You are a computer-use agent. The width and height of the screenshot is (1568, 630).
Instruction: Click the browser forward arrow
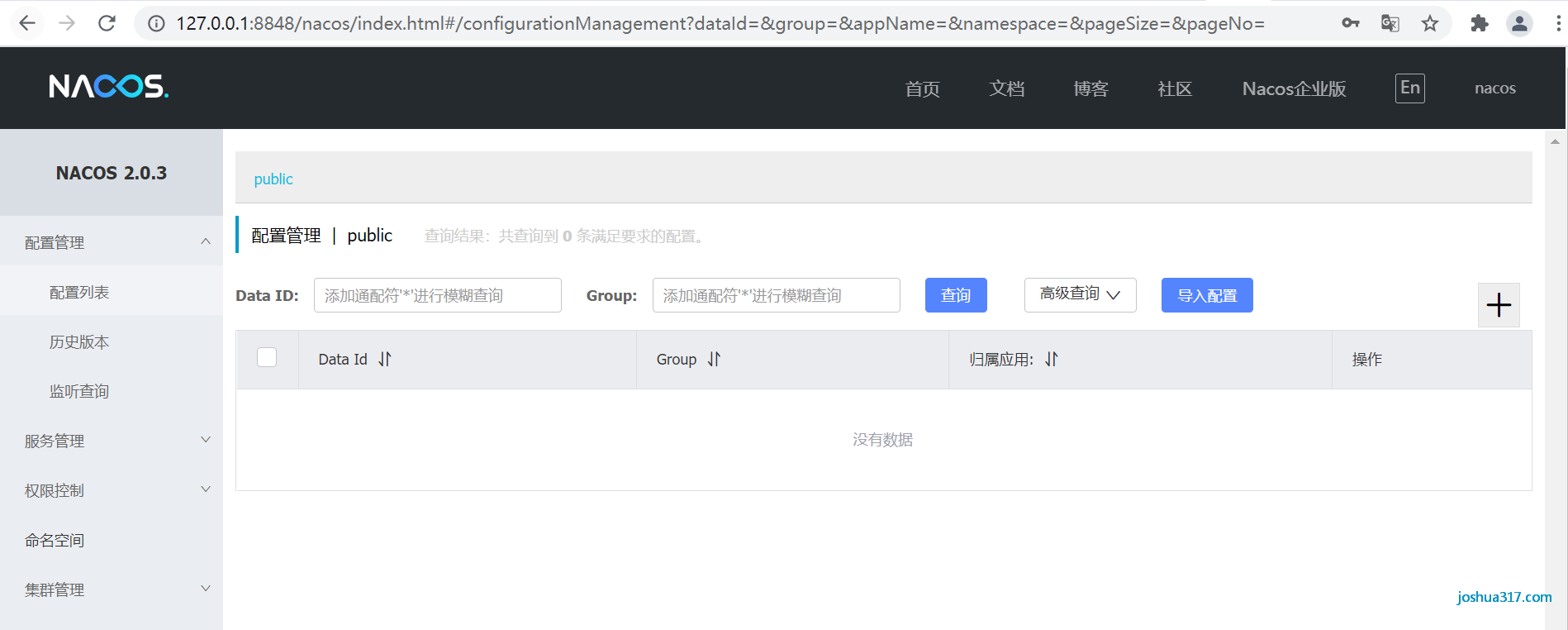tap(67, 23)
